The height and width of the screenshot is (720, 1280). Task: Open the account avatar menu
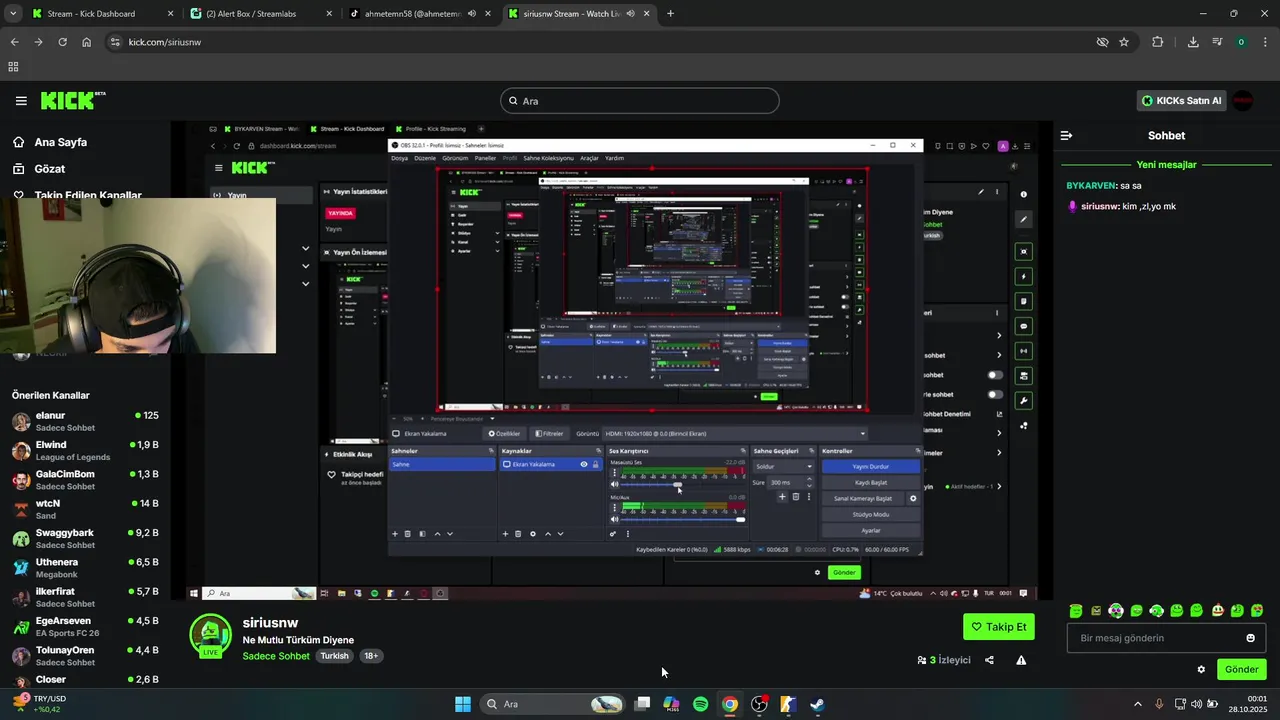[1242, 101]
